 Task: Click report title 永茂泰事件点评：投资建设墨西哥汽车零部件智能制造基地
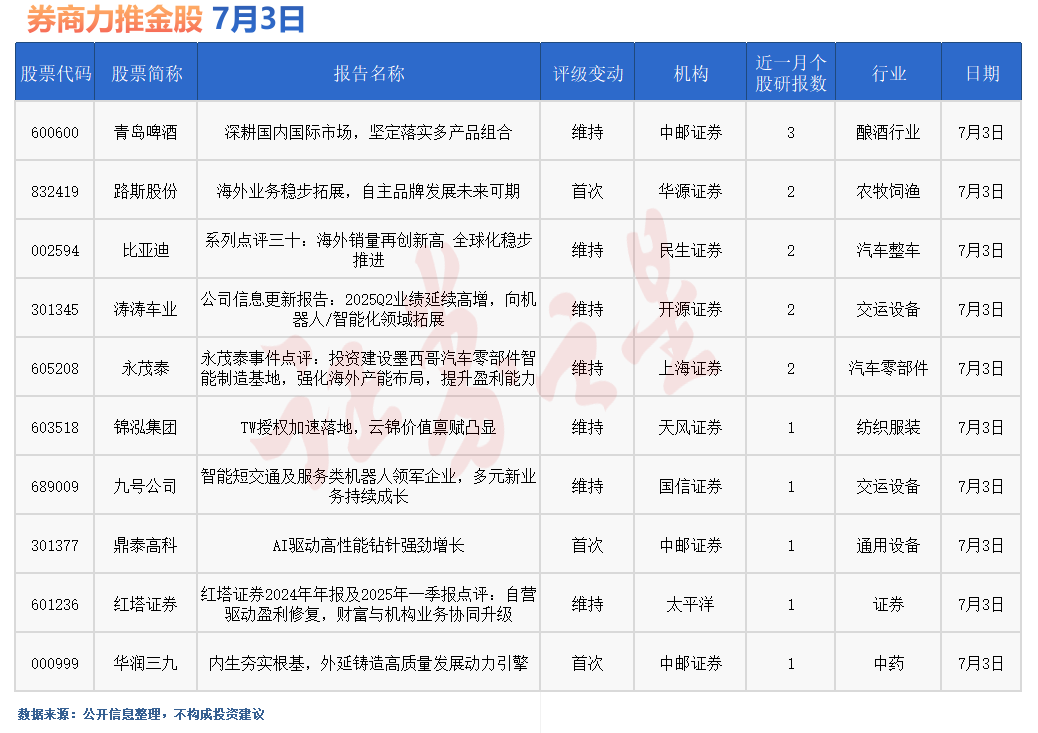369,368
